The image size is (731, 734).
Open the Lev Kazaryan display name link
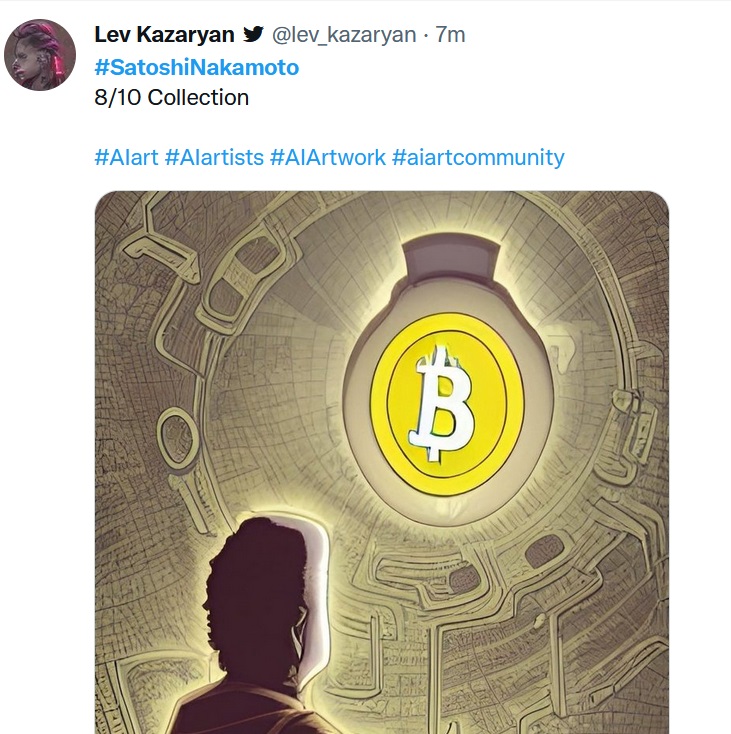pyautogui.click(x=164, y=35)
